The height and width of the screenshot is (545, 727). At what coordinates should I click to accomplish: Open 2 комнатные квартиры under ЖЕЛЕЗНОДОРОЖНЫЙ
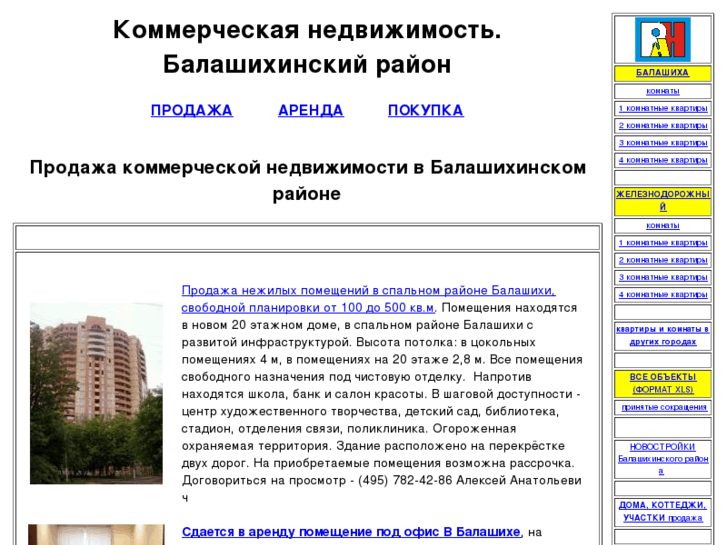663,260
